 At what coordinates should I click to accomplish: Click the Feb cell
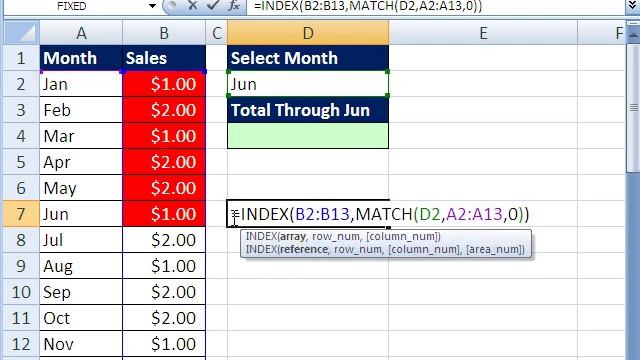click(81, 110)
